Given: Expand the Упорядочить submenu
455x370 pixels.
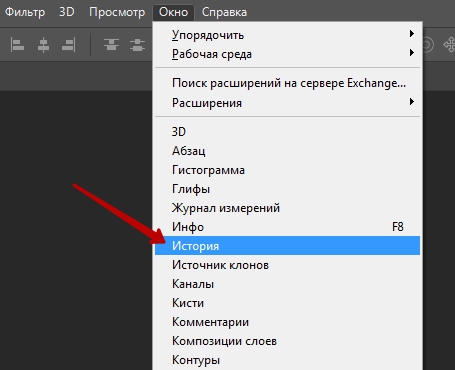Looking at the screenshot, I should coord(287,35).
